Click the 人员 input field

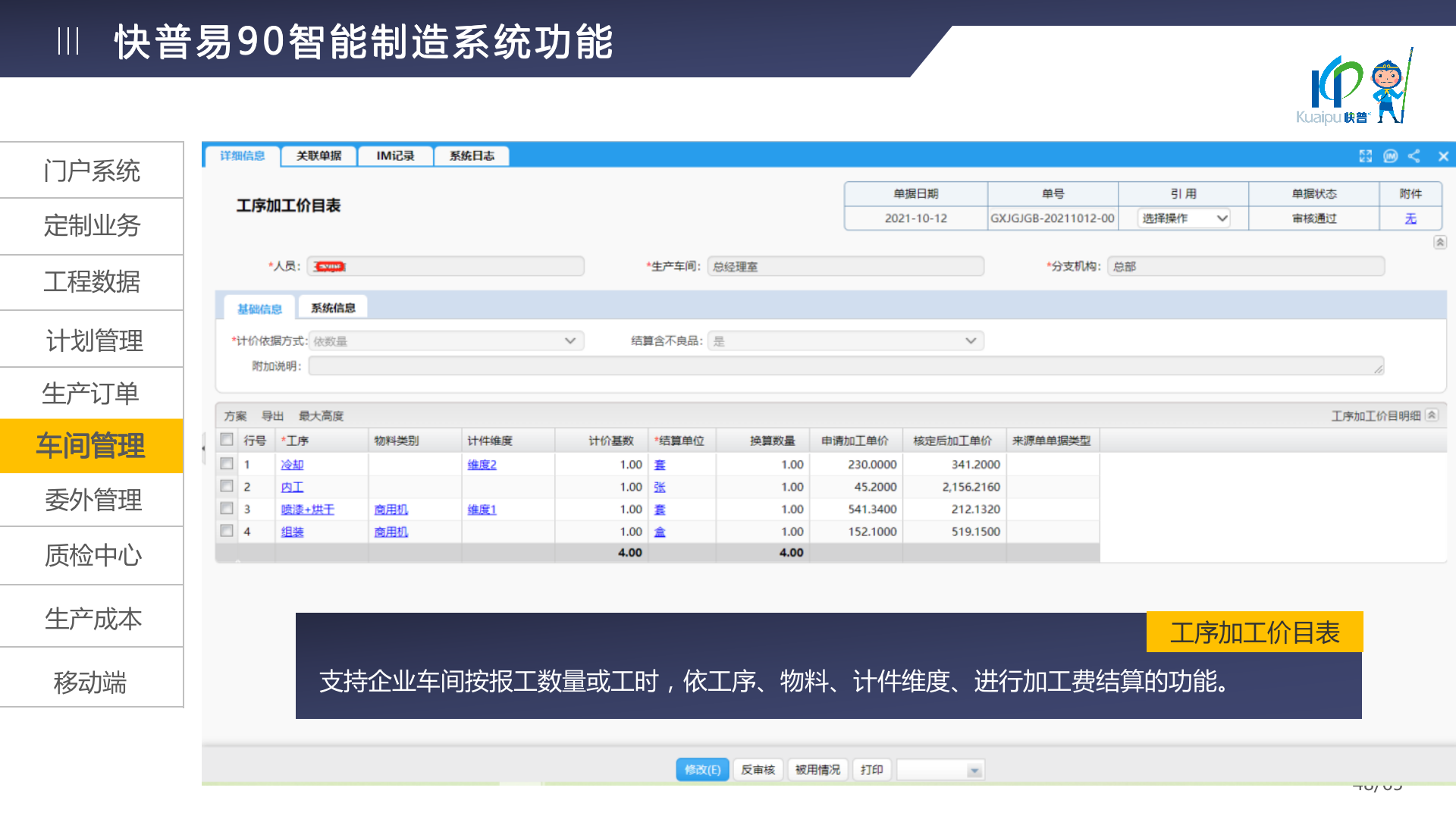(446, 266)
